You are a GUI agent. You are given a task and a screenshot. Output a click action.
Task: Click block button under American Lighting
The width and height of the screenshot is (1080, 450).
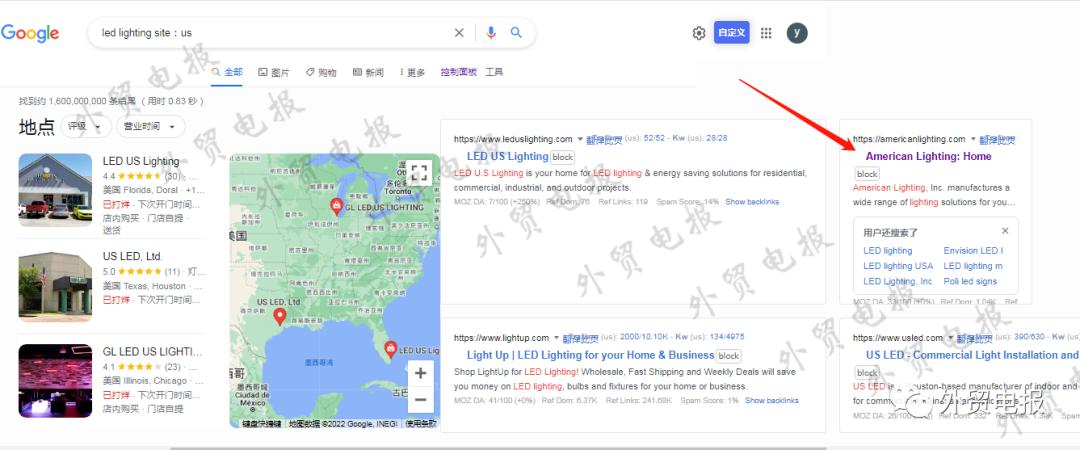pos(867,174)
